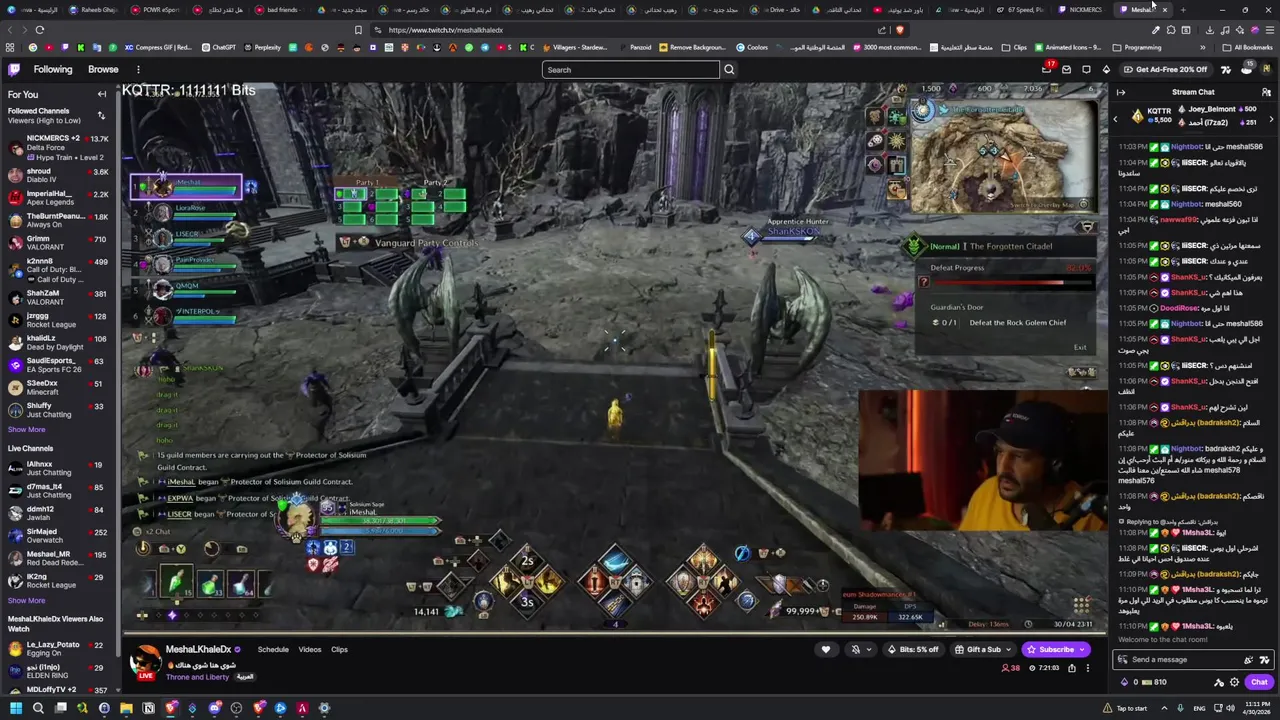Open the more options dots beside Browse
The width and height of the screenshot is (1280, 720).
[x=138, y=69]
